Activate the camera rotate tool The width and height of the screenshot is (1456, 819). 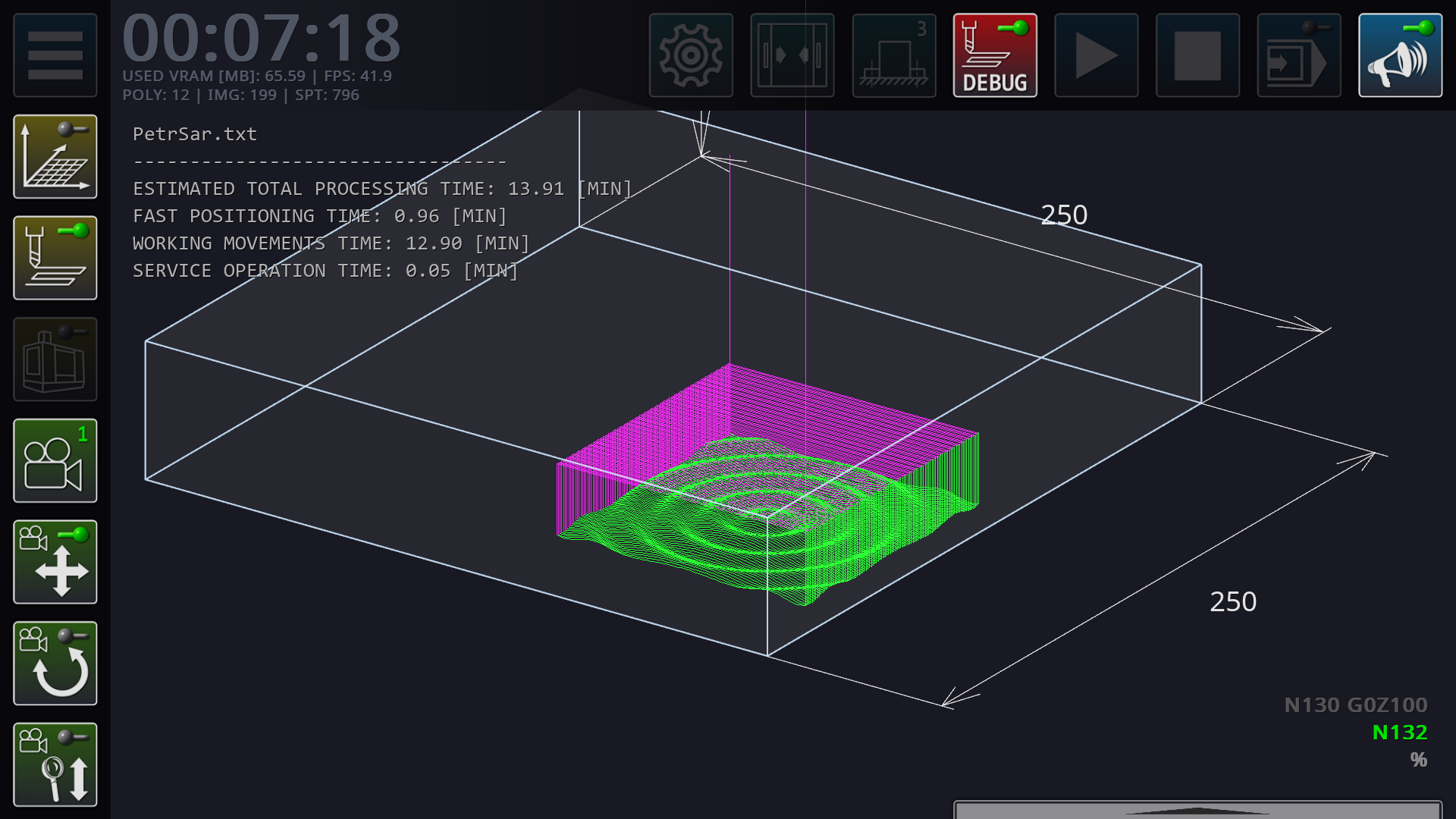point(55,664)
